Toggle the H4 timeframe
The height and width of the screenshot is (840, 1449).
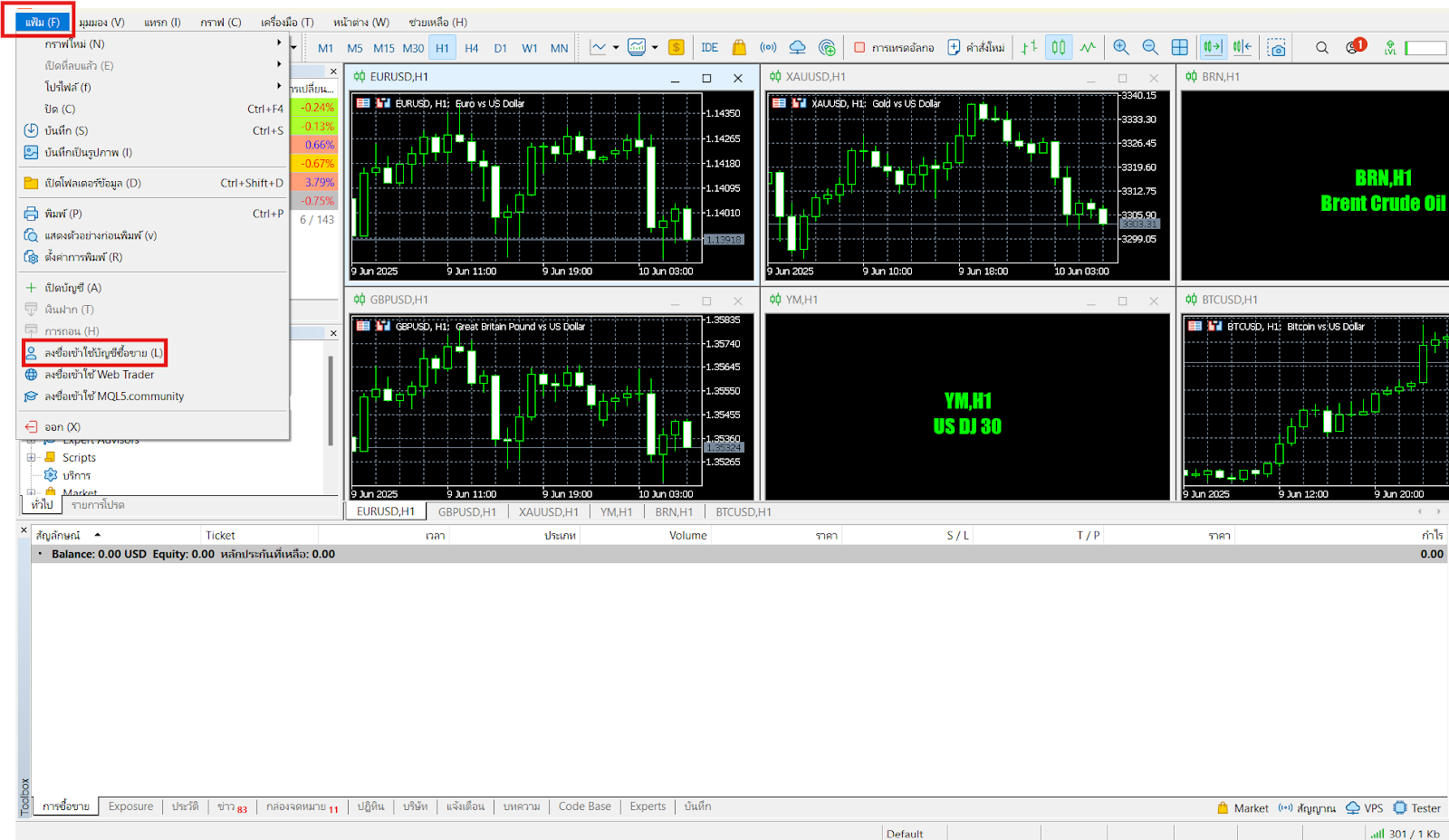pos(471,48)
